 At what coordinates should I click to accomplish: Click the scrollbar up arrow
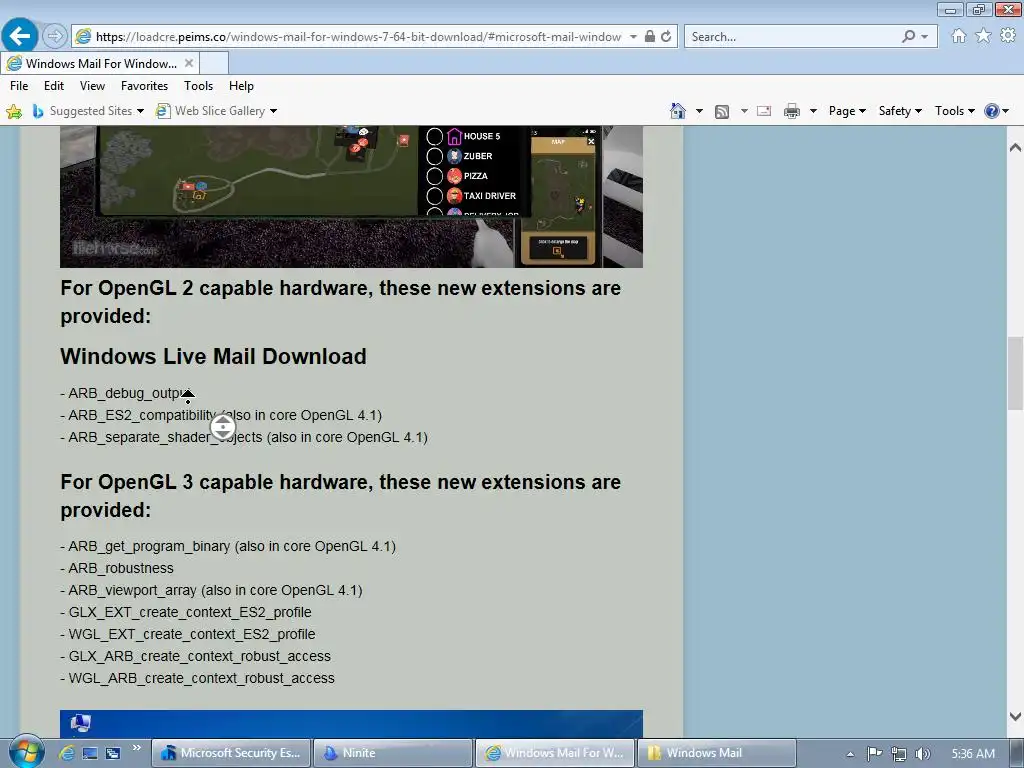click(1015, 148)
